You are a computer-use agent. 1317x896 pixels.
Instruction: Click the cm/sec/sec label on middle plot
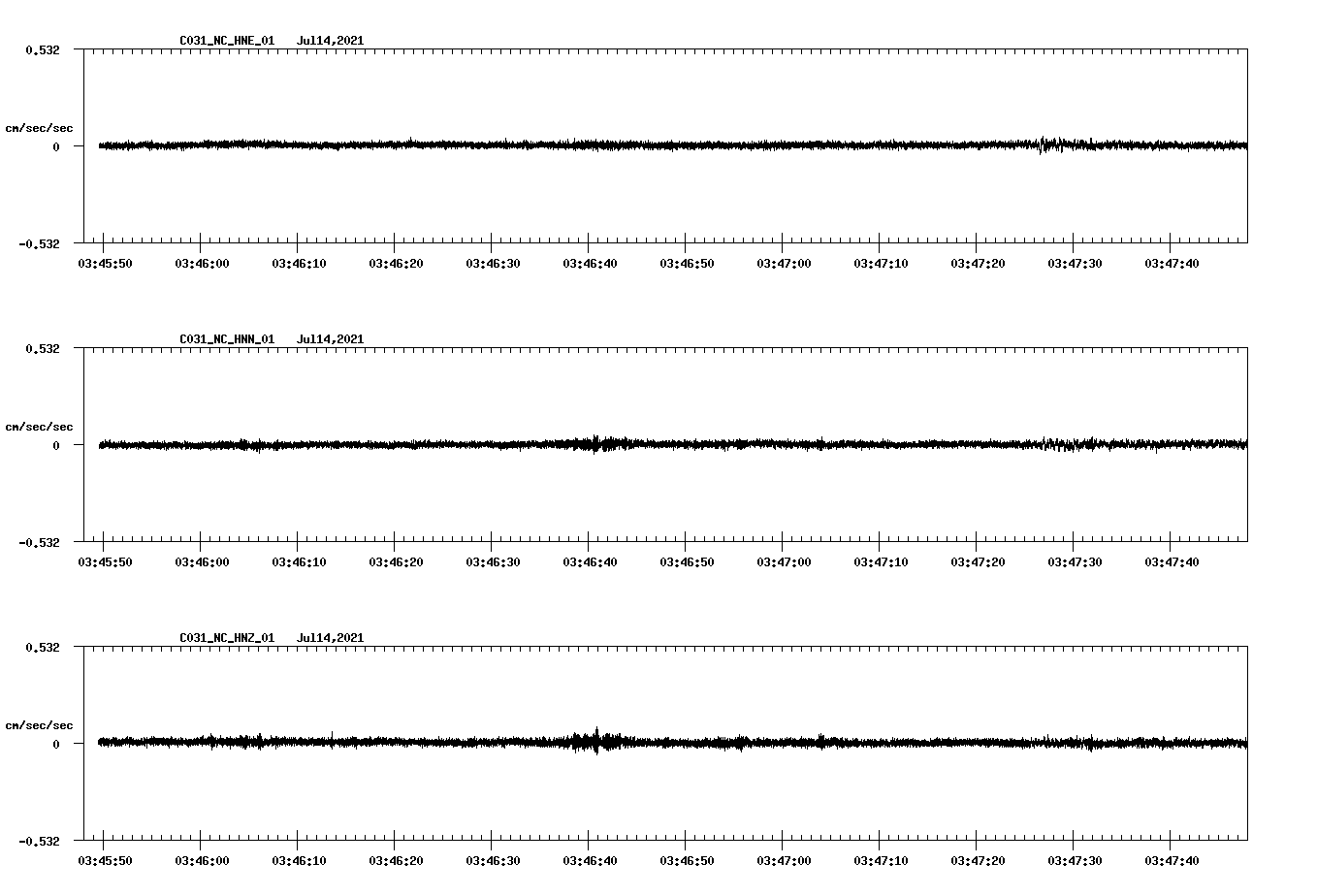pyautogui.click(x=40, y=426)
